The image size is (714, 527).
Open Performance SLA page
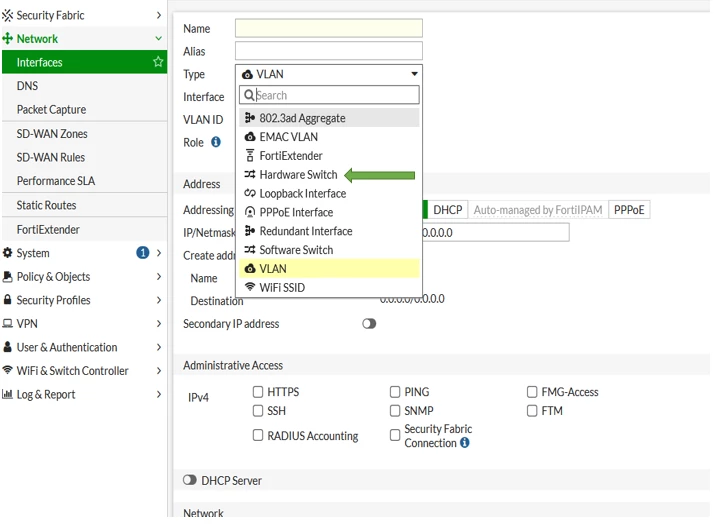84,181
